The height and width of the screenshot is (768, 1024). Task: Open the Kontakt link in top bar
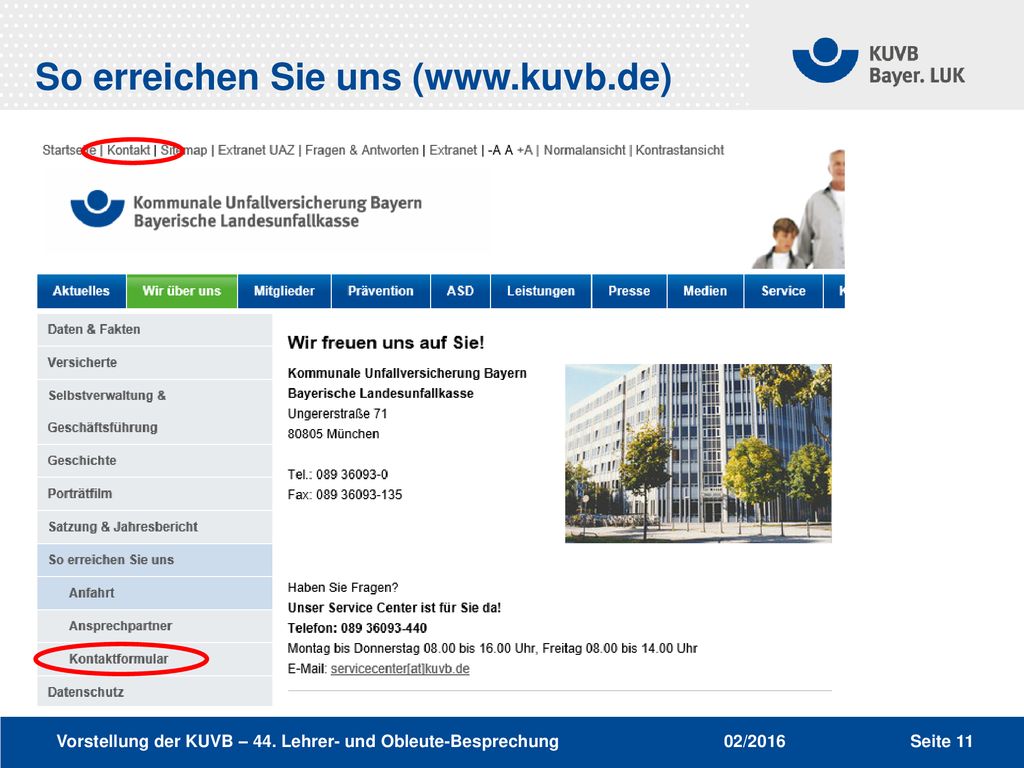(x=129, y=150)
